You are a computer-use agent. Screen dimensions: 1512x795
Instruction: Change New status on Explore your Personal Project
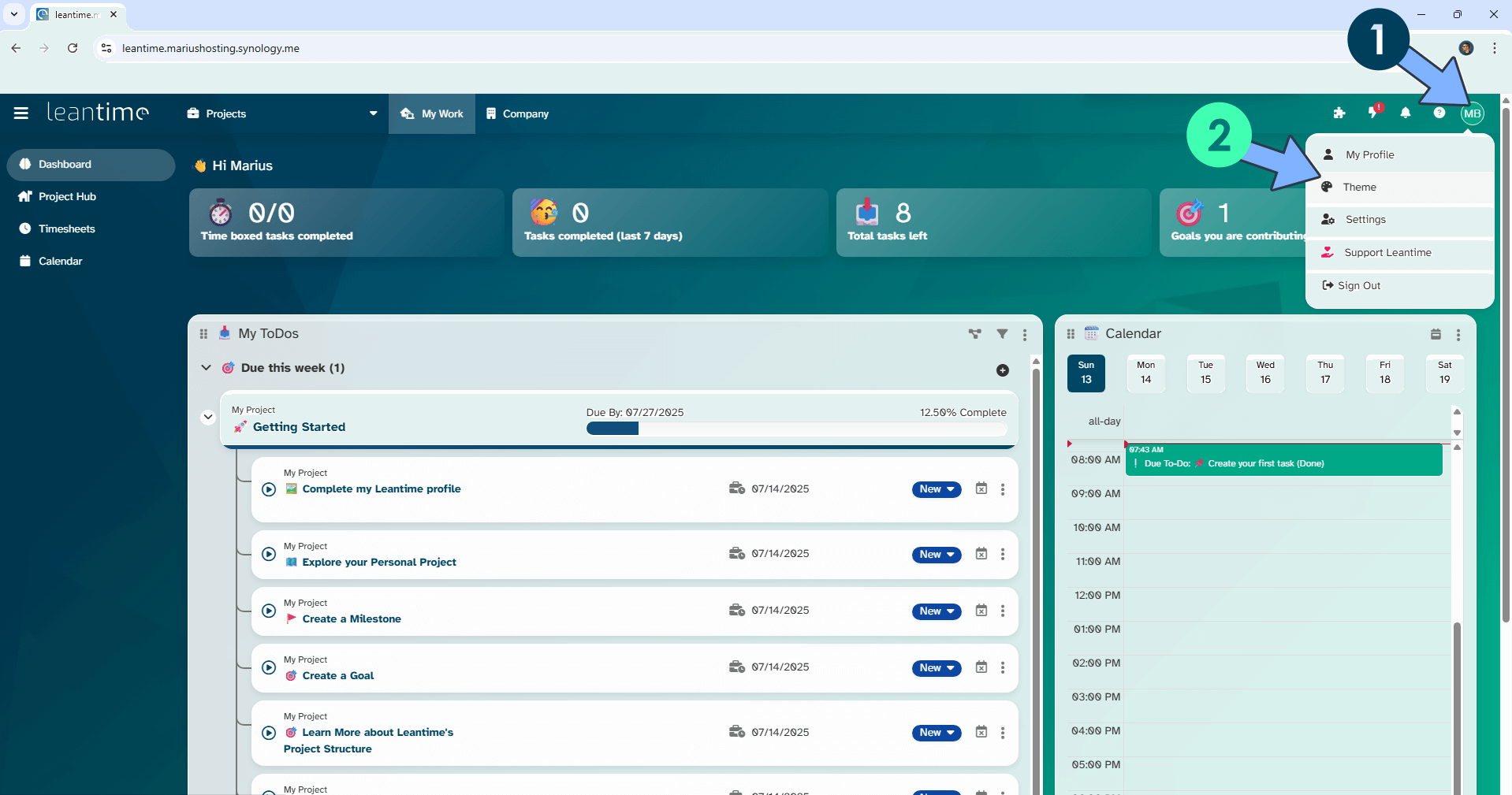click(937, 555)
